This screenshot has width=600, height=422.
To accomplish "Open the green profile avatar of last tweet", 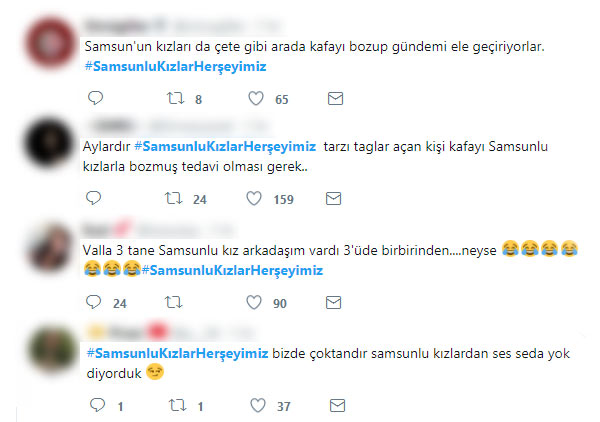I will [53, 349].
